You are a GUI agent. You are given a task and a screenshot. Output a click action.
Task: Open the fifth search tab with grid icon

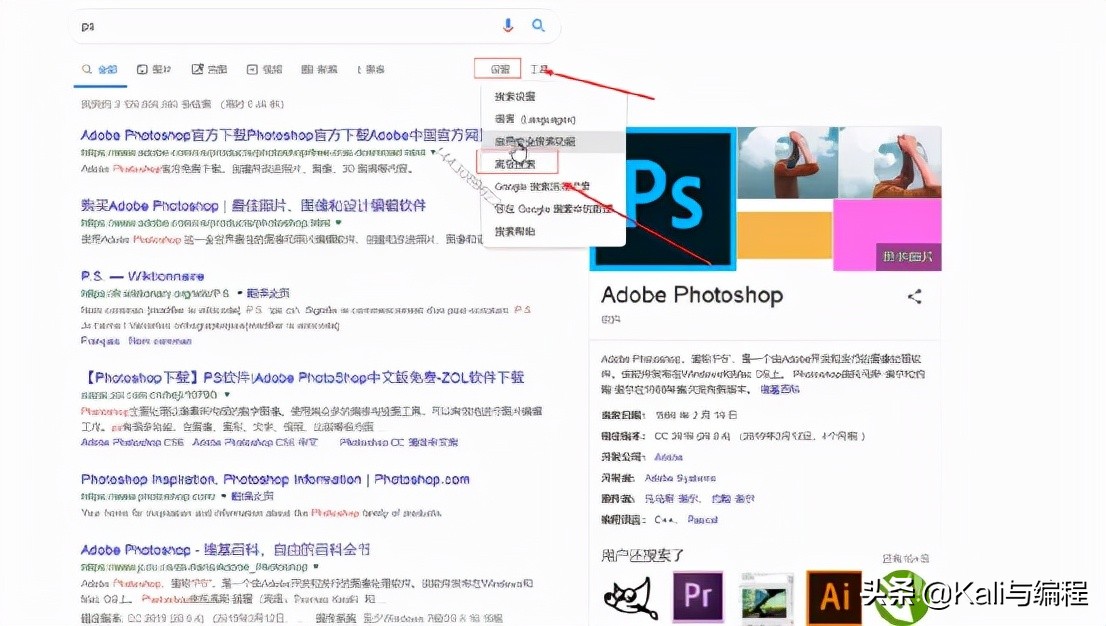coord(319,69)
